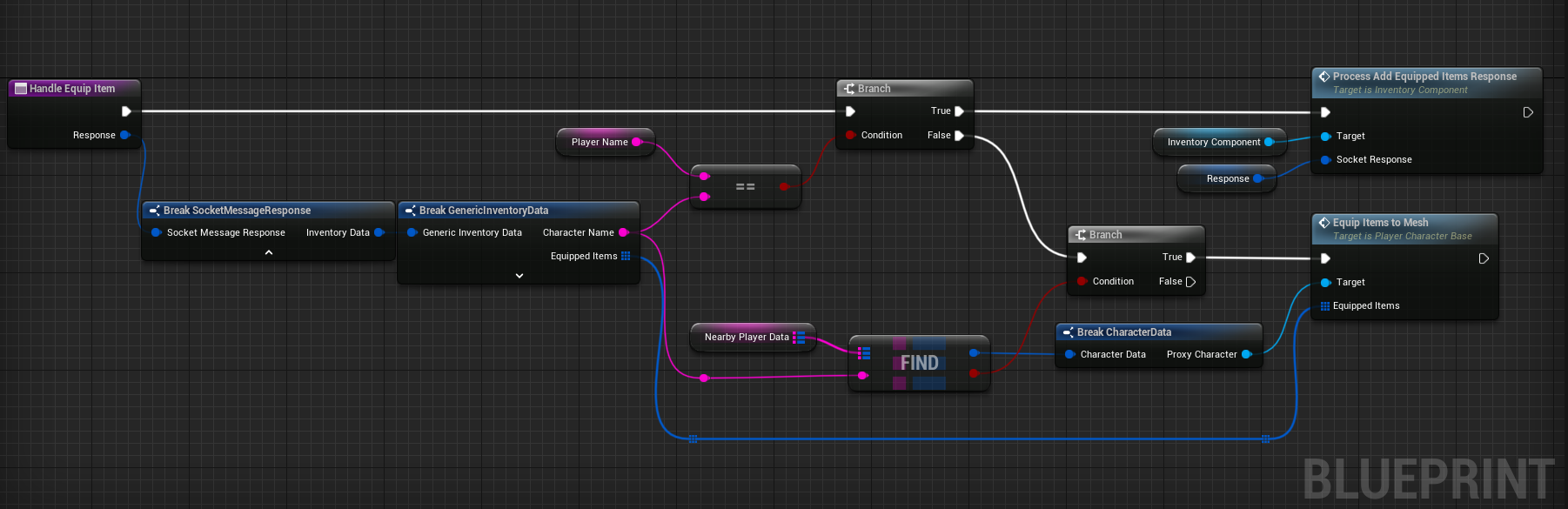Click the Equipped Items array output pin

coord(626,256)
